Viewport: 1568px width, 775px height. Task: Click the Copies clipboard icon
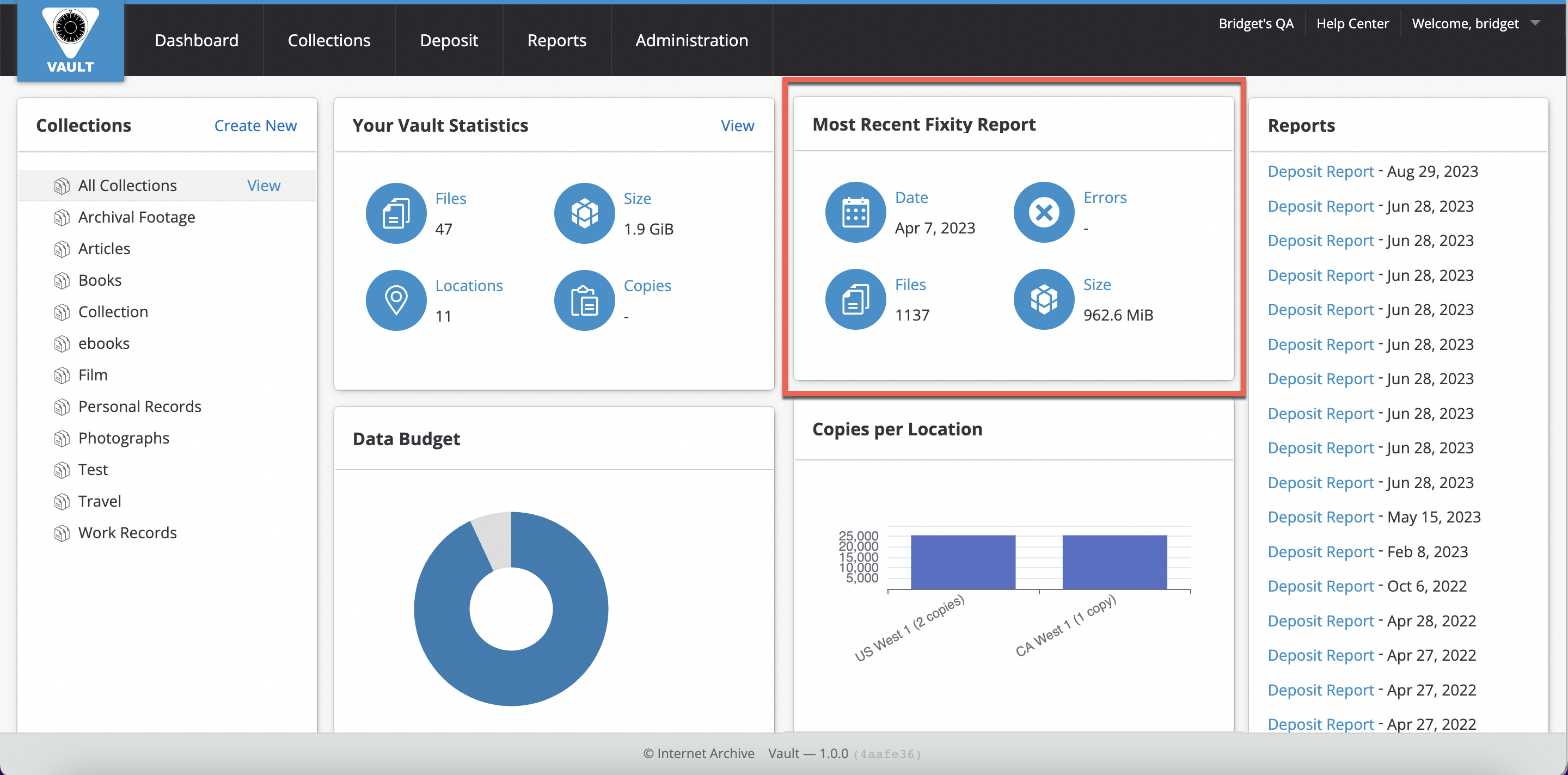(x=584, y=300)
